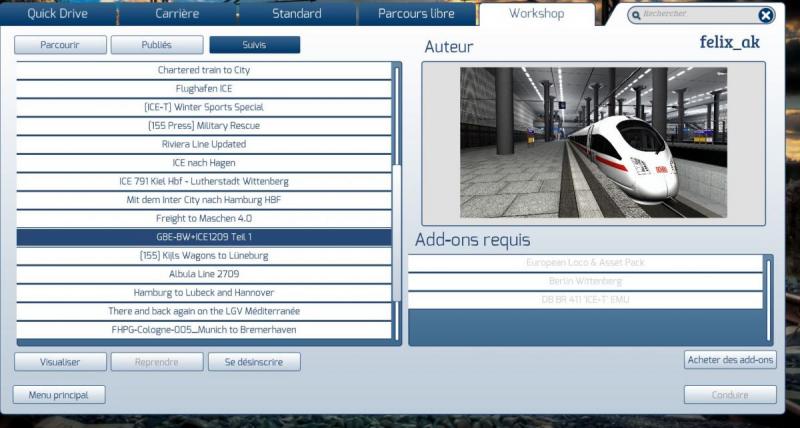Choose Albula Line 2709 from list
The image size is (800, 428).
click(204, 274)
